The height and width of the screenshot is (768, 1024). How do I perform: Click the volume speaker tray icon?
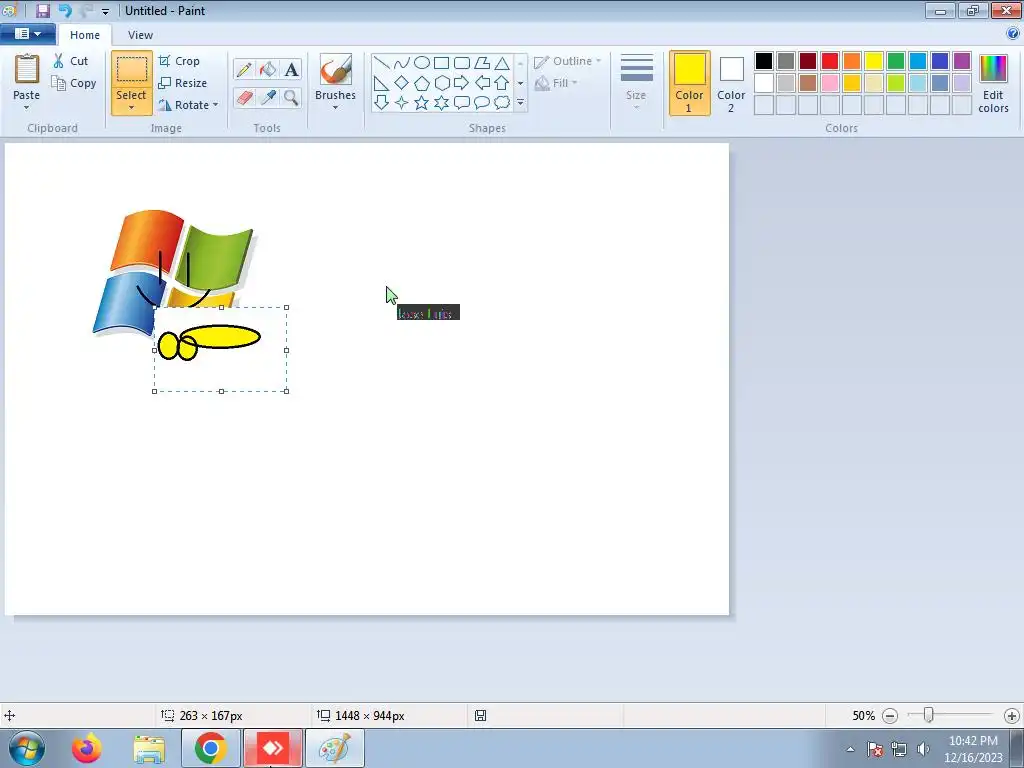[923, 749]
